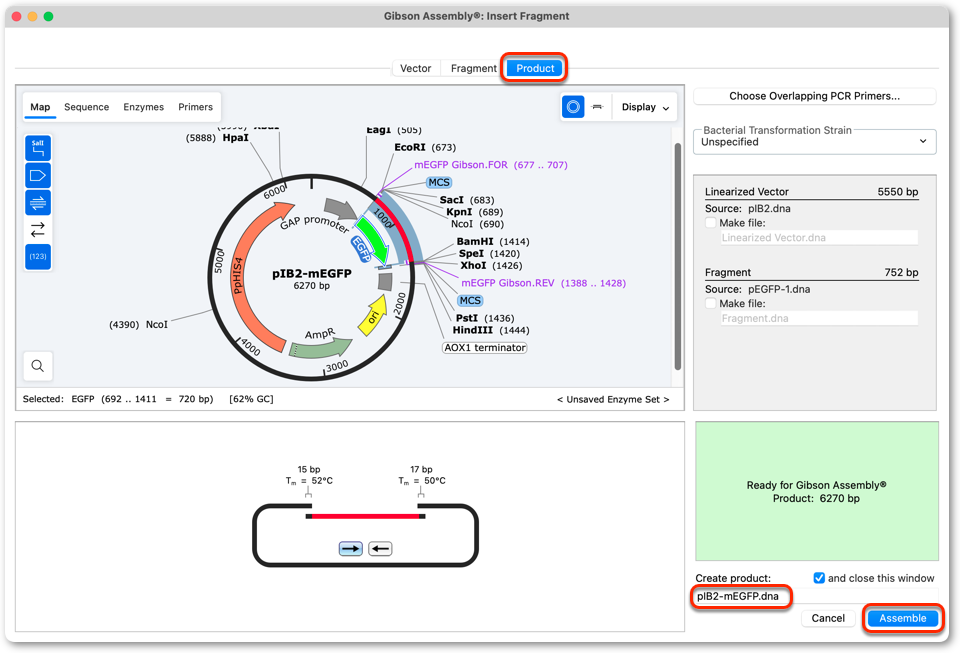
Task: Click the flip sequence arrows icon
Action: point(38,229)
